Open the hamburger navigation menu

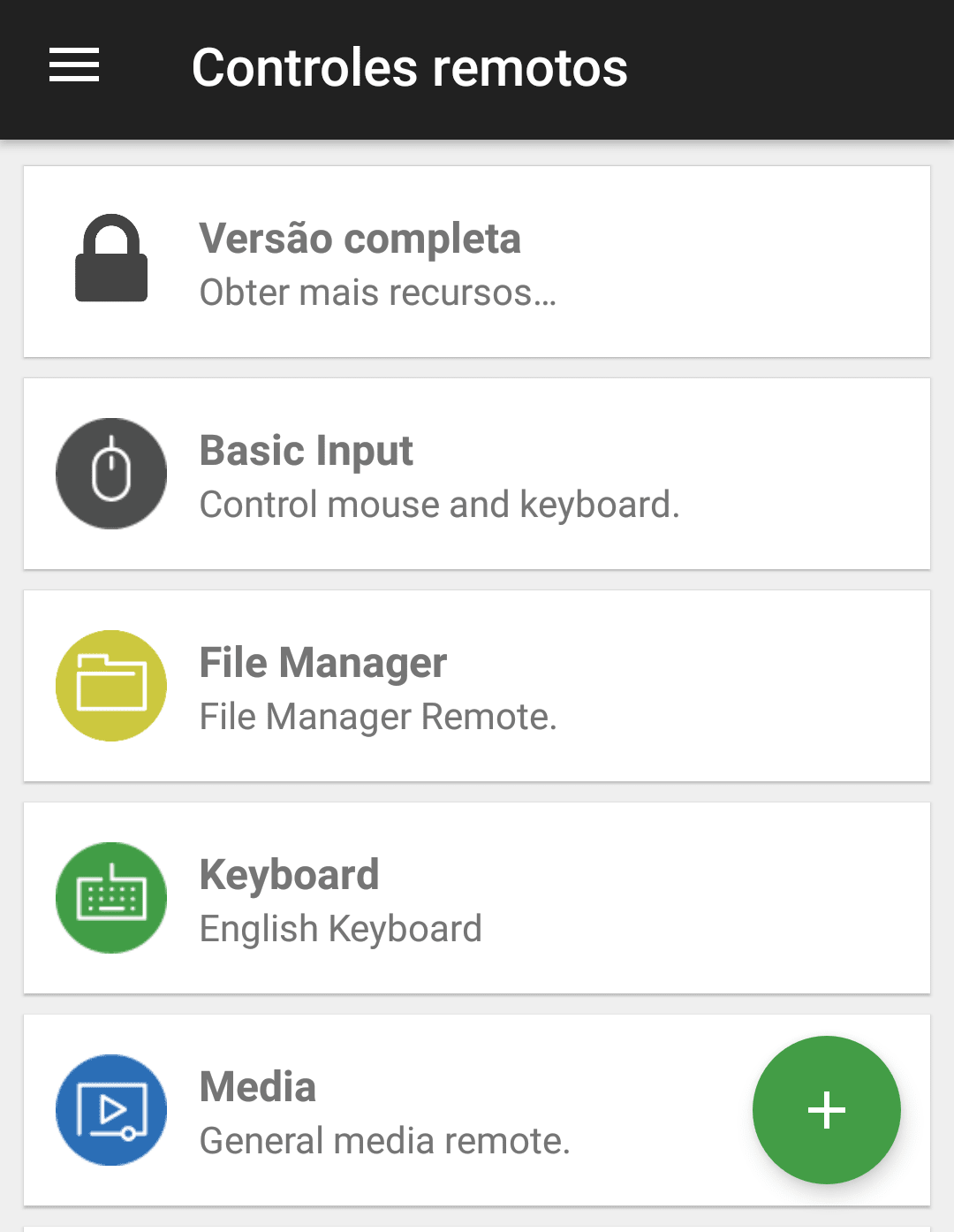point(74,66)
